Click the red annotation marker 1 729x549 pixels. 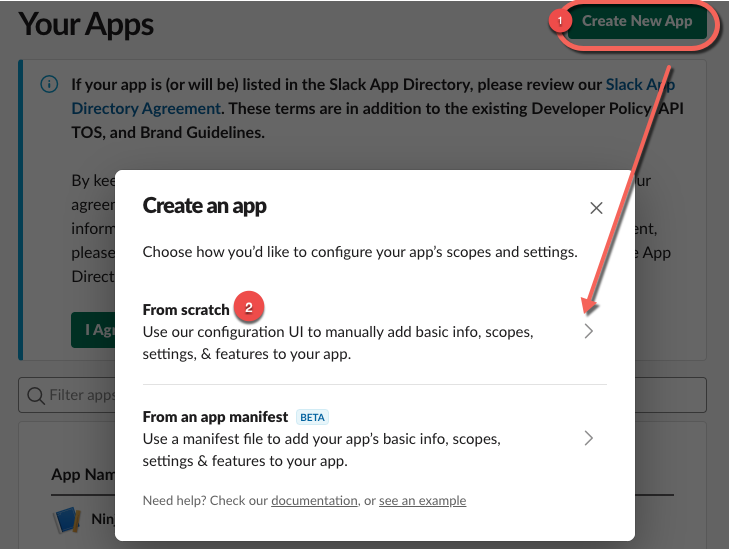point(561,20)
